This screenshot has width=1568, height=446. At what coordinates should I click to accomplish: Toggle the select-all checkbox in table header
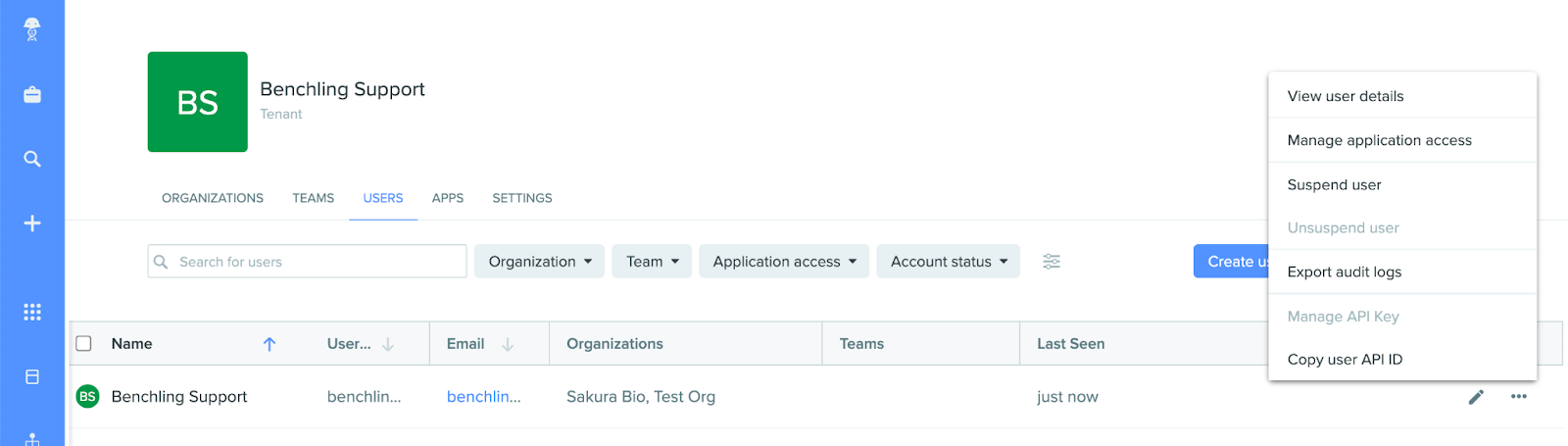(x=84, y=344)
